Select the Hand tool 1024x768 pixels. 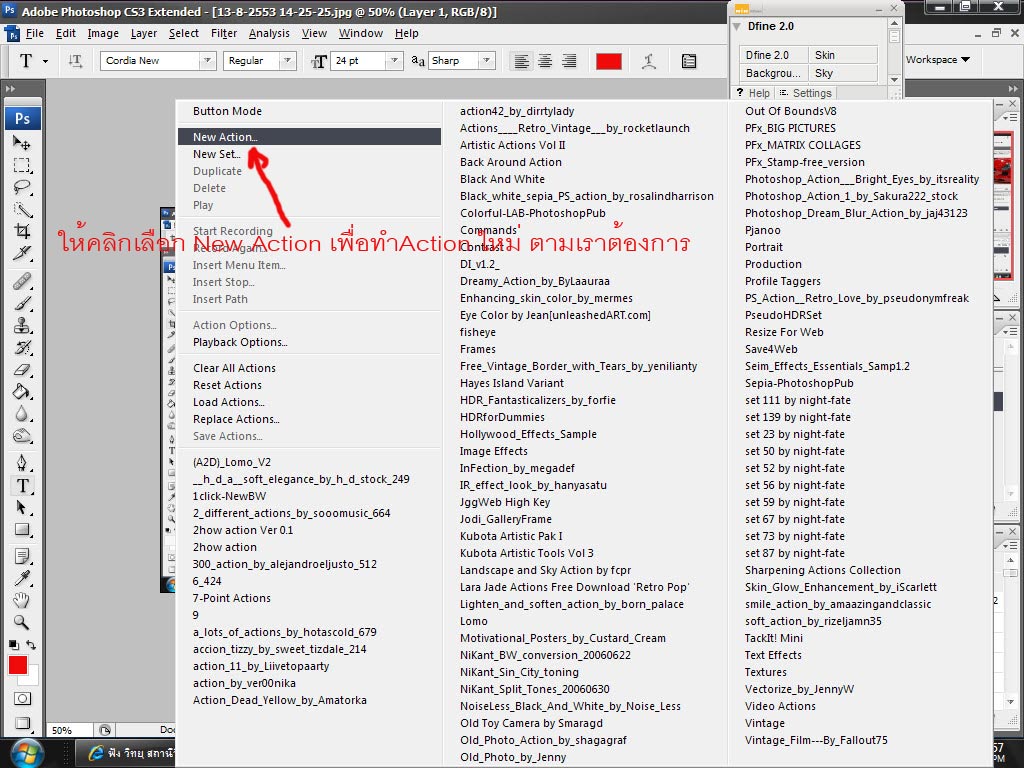[22, 600]
